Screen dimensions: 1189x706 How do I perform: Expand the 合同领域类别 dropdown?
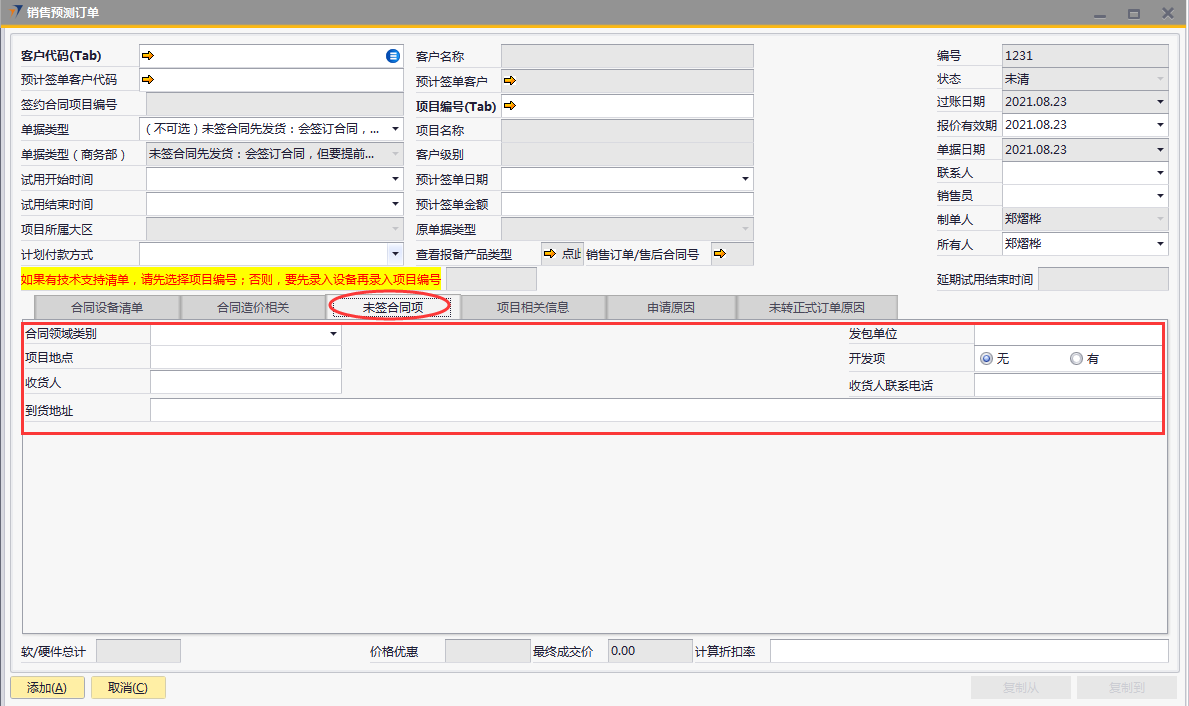(x=333, y=335)
